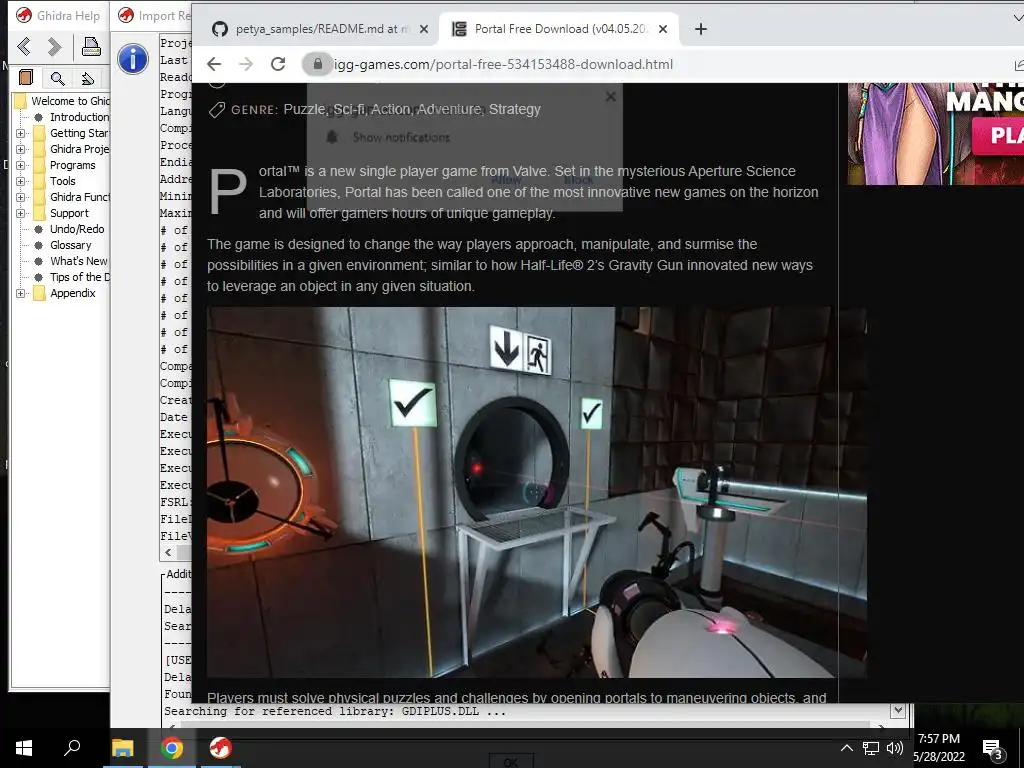Go back in Chrome browser

pos(214,64)
